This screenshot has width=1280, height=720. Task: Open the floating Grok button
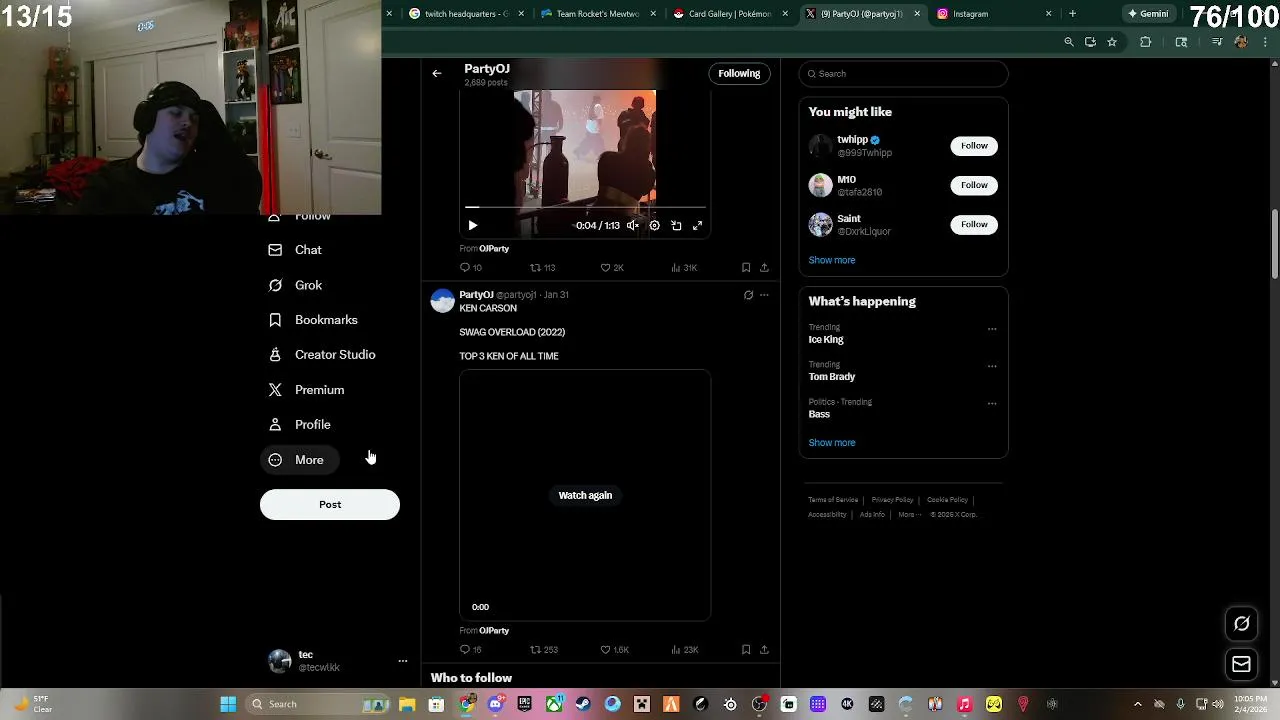point(1241,624)
